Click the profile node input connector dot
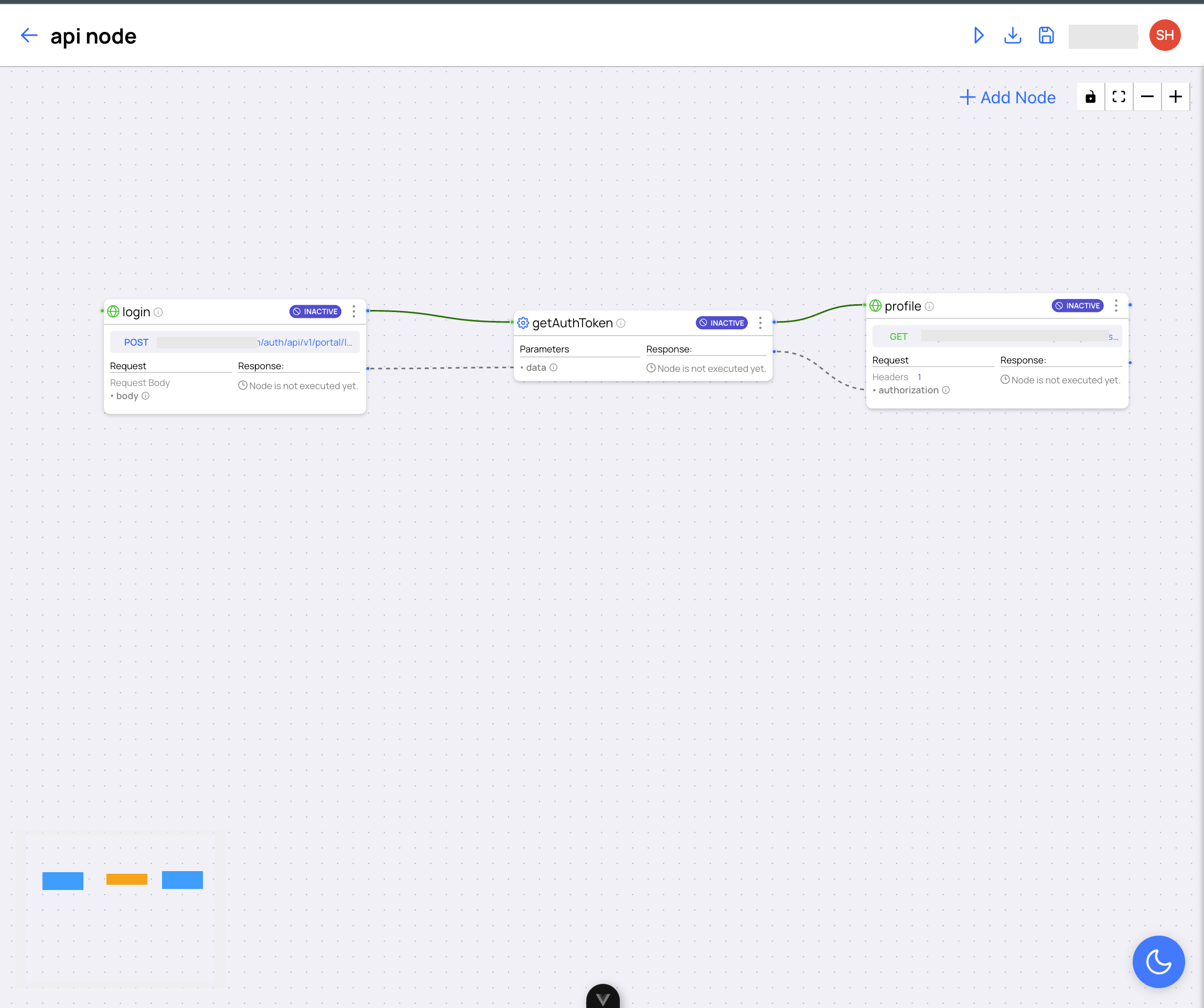The image size is (1204, 1008). pos(865,305)
